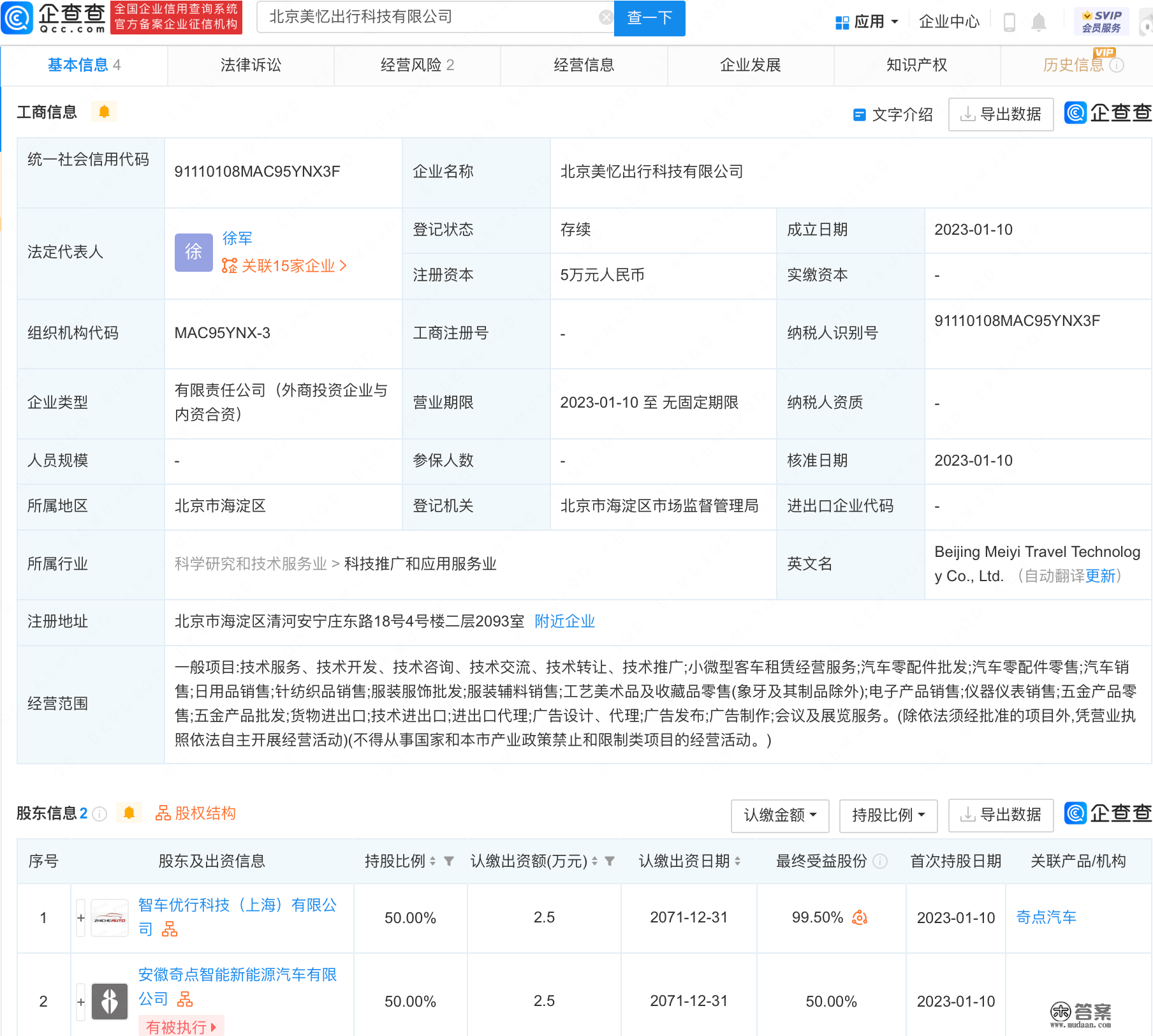This screenshot has height=1036, width=1153.
Task: Click info icon beside 最终受益股份
Action: pyautogui.click(x=880, y=861)
